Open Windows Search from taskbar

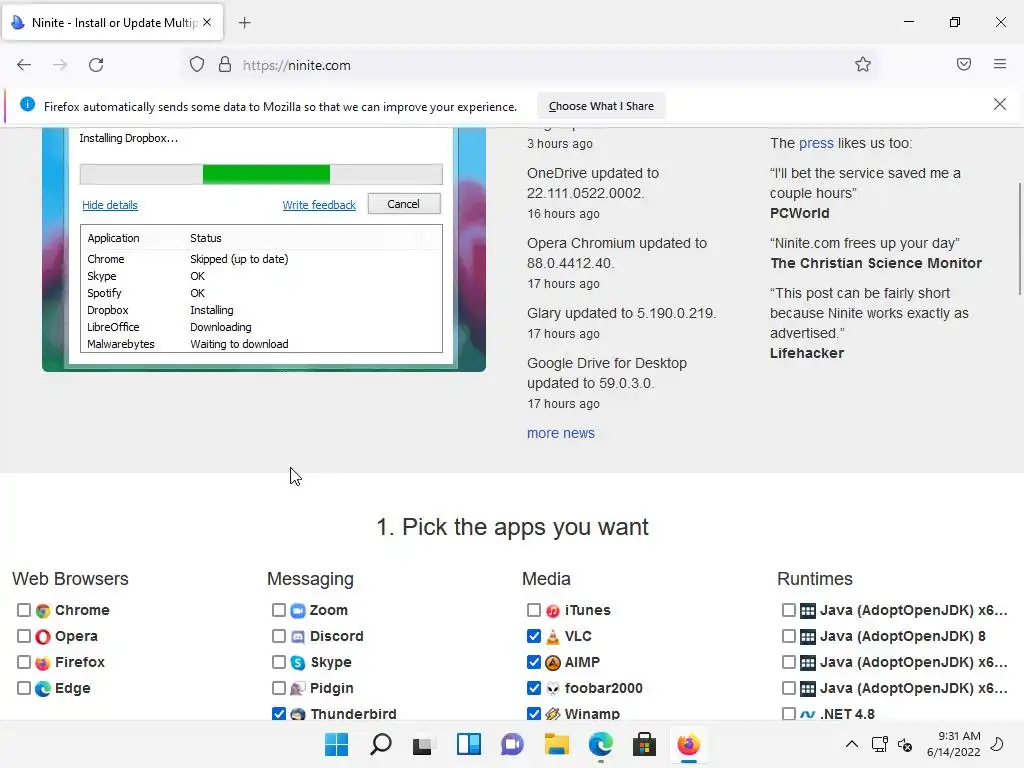click(x=381, y=744)
